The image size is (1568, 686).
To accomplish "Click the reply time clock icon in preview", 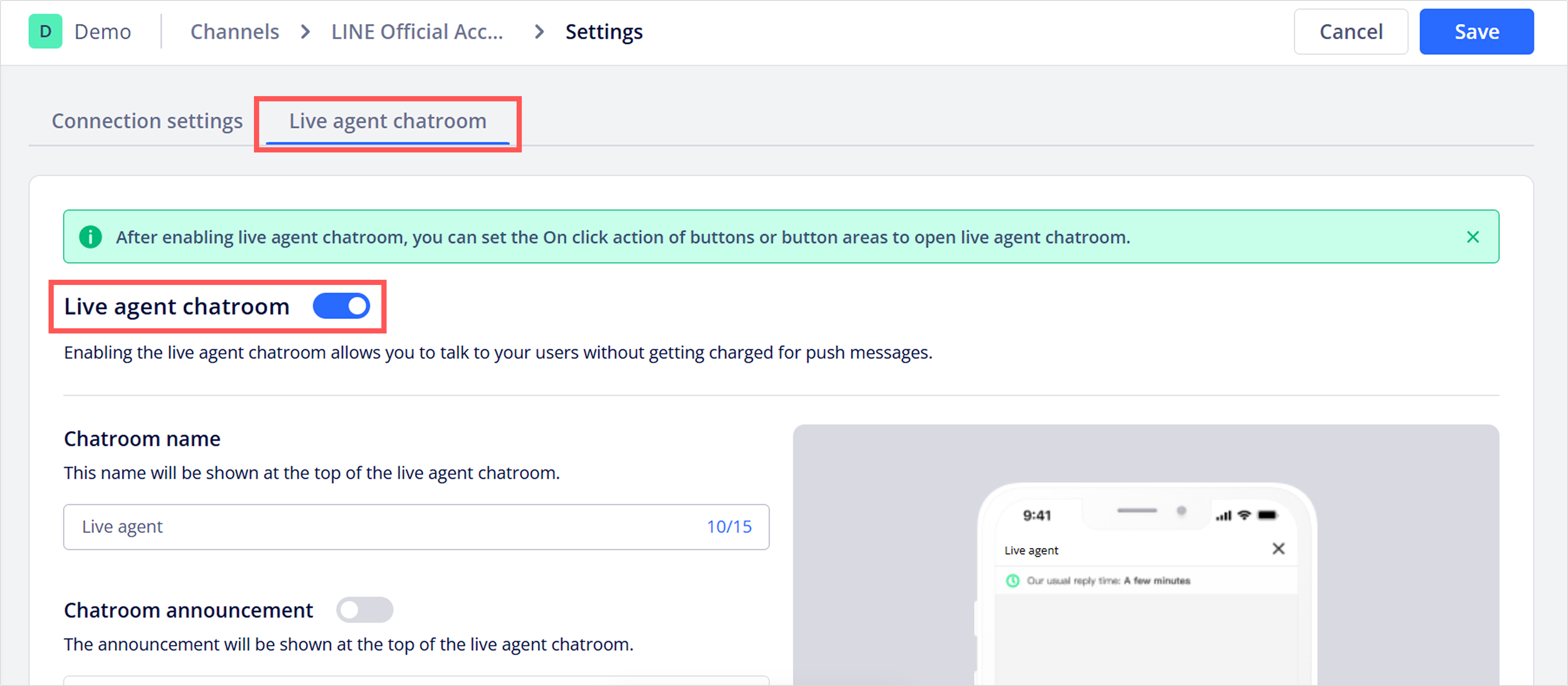I will [1012, 581].
